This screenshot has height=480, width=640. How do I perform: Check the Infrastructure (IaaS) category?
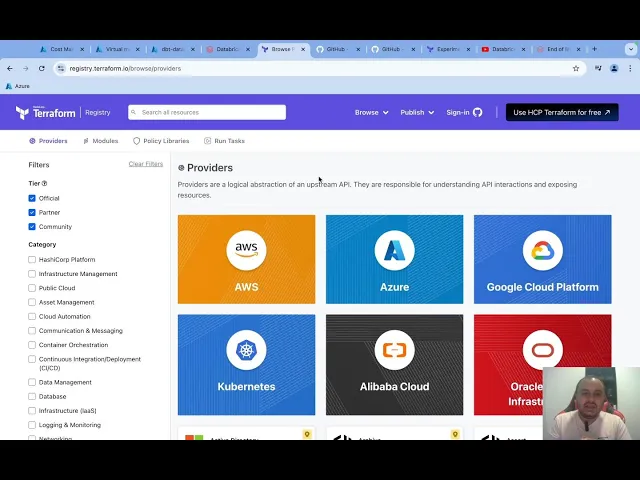32,411
